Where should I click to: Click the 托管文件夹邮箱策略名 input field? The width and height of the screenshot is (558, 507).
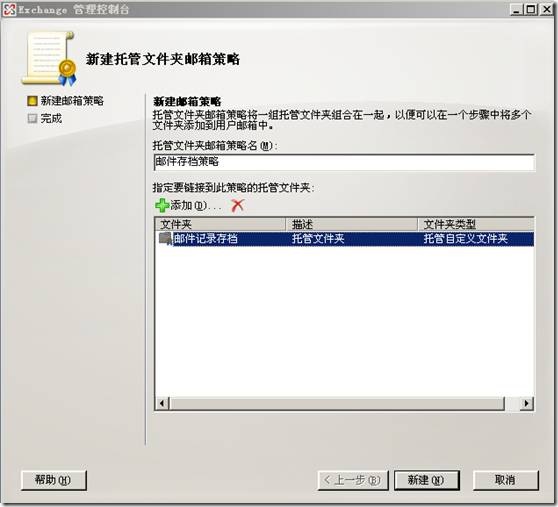pos(344,162)
